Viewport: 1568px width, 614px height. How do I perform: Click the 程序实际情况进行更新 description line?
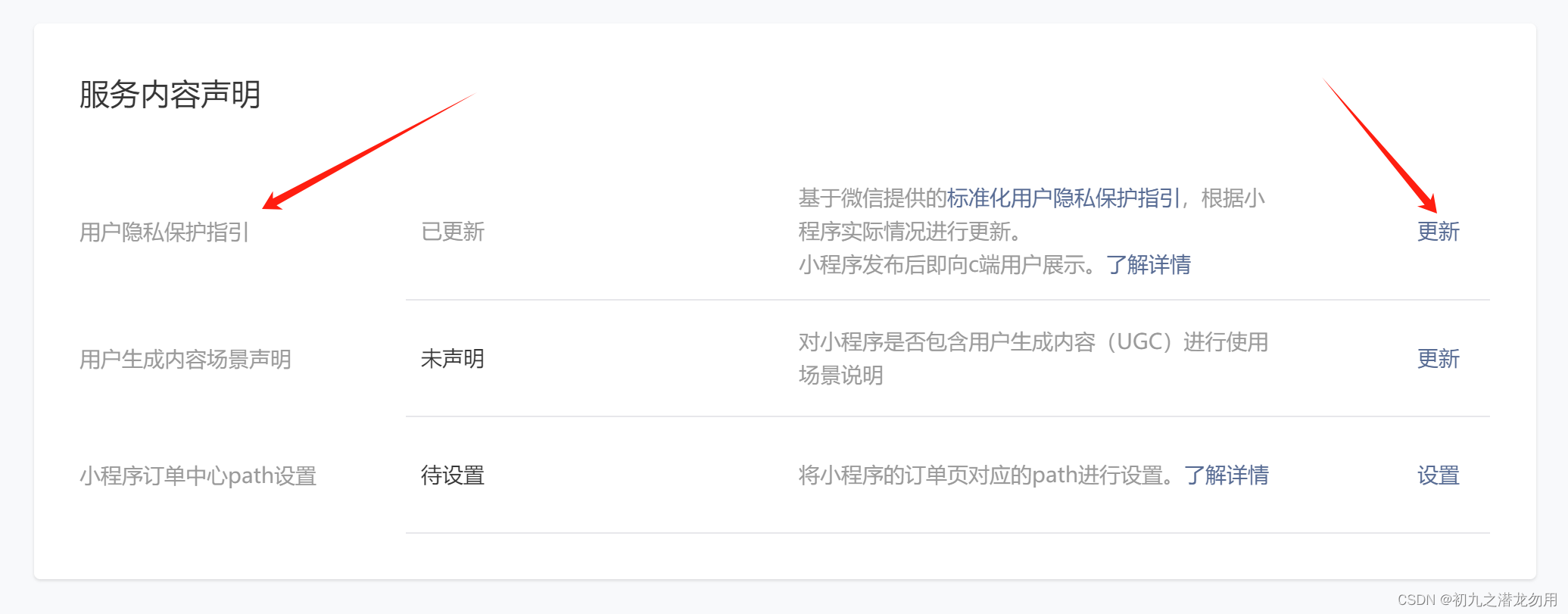(909, 232)
